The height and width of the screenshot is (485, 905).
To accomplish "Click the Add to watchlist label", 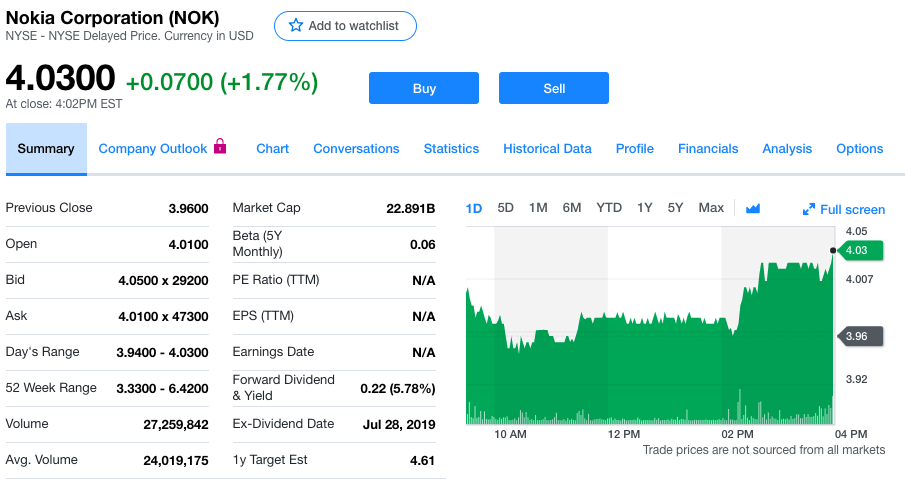I will point(353,26).
